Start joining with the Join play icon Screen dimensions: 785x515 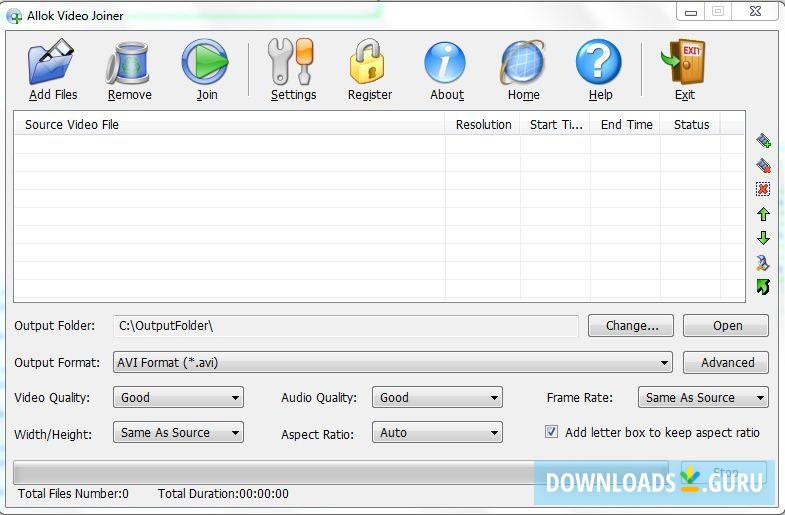tap(205, 62)
